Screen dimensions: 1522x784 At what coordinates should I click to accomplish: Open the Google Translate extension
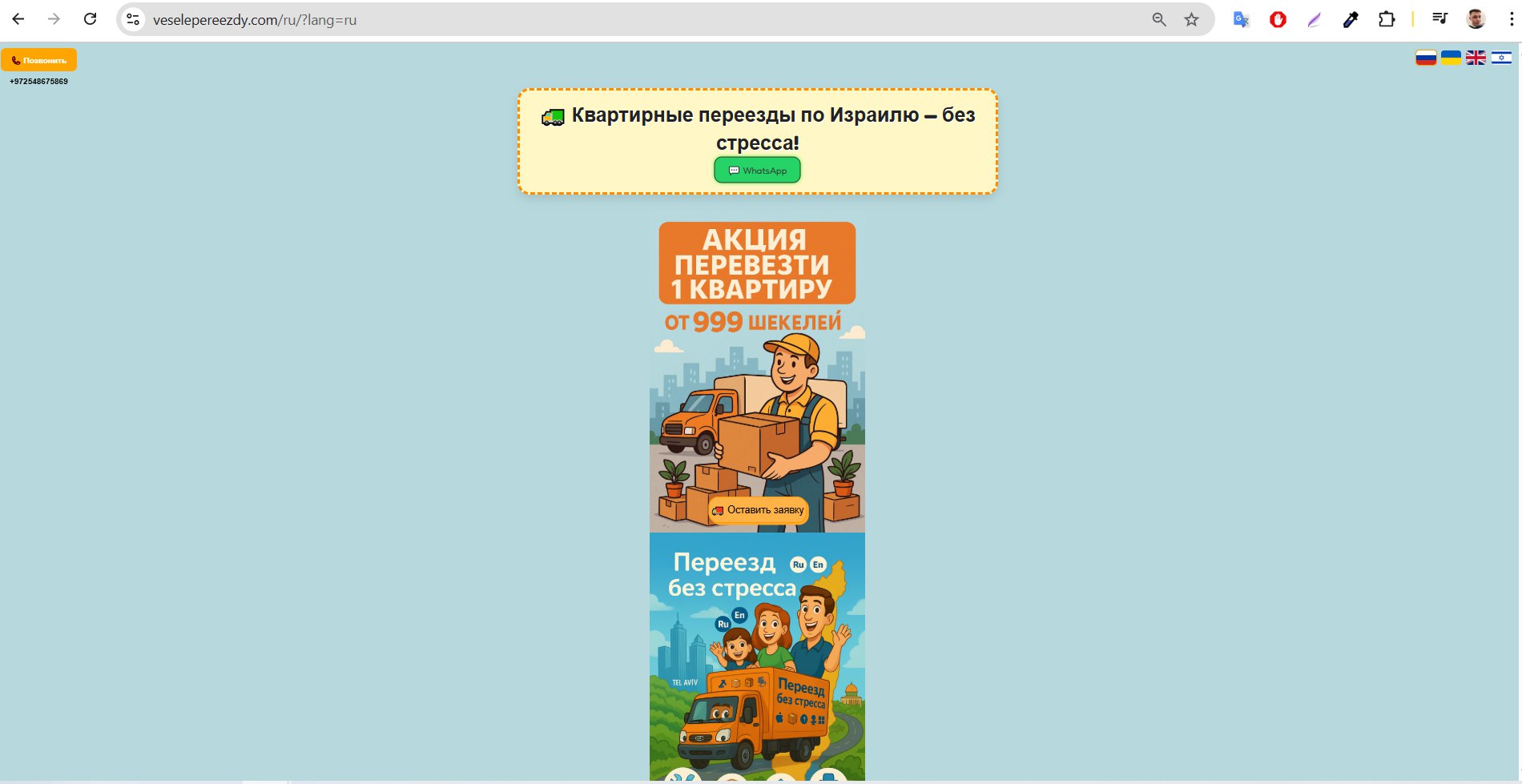click(x=1241, y=19)
